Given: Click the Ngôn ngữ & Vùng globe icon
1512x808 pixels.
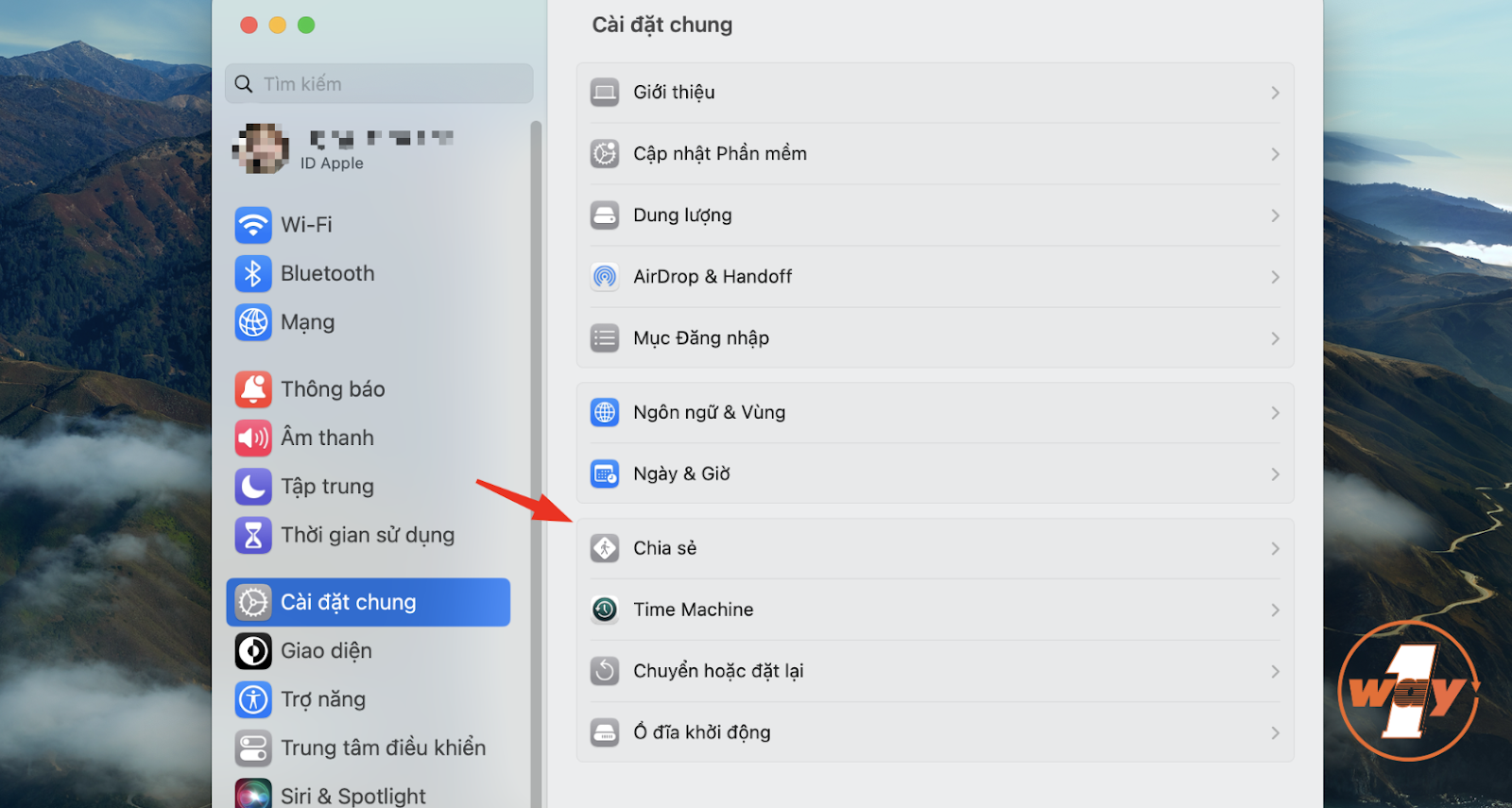Looking at the screenshot, I should point(605,412).
